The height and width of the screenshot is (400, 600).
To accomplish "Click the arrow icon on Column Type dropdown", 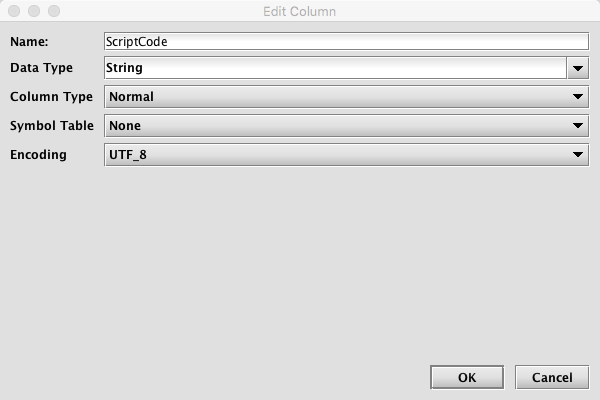I will [578, 97].
